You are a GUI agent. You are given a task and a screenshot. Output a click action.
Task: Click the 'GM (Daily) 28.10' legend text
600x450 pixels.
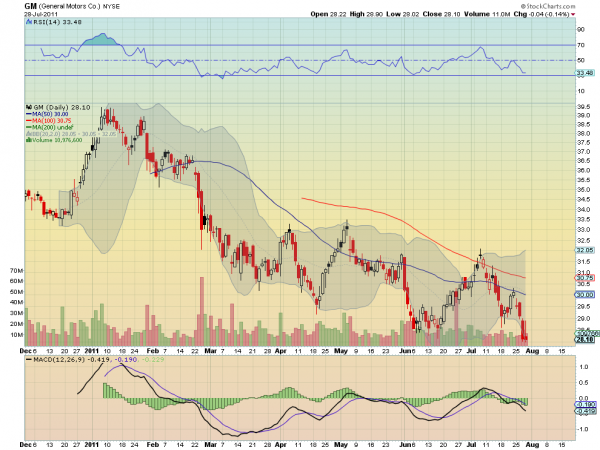pos(62,108)
